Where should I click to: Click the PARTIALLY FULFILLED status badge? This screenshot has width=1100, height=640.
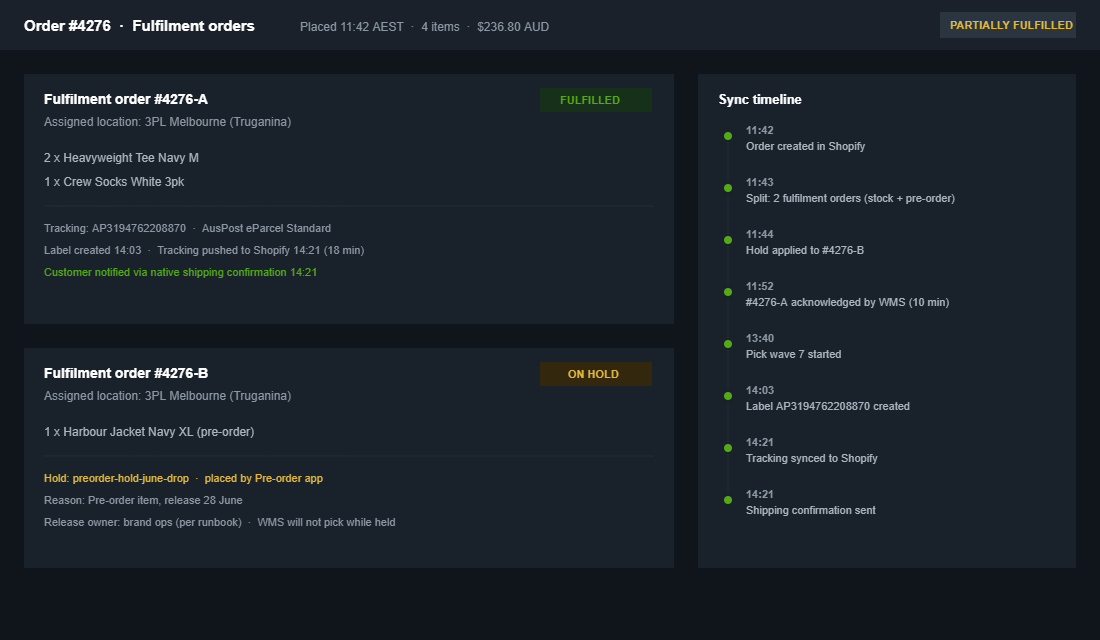point(1007,25)
